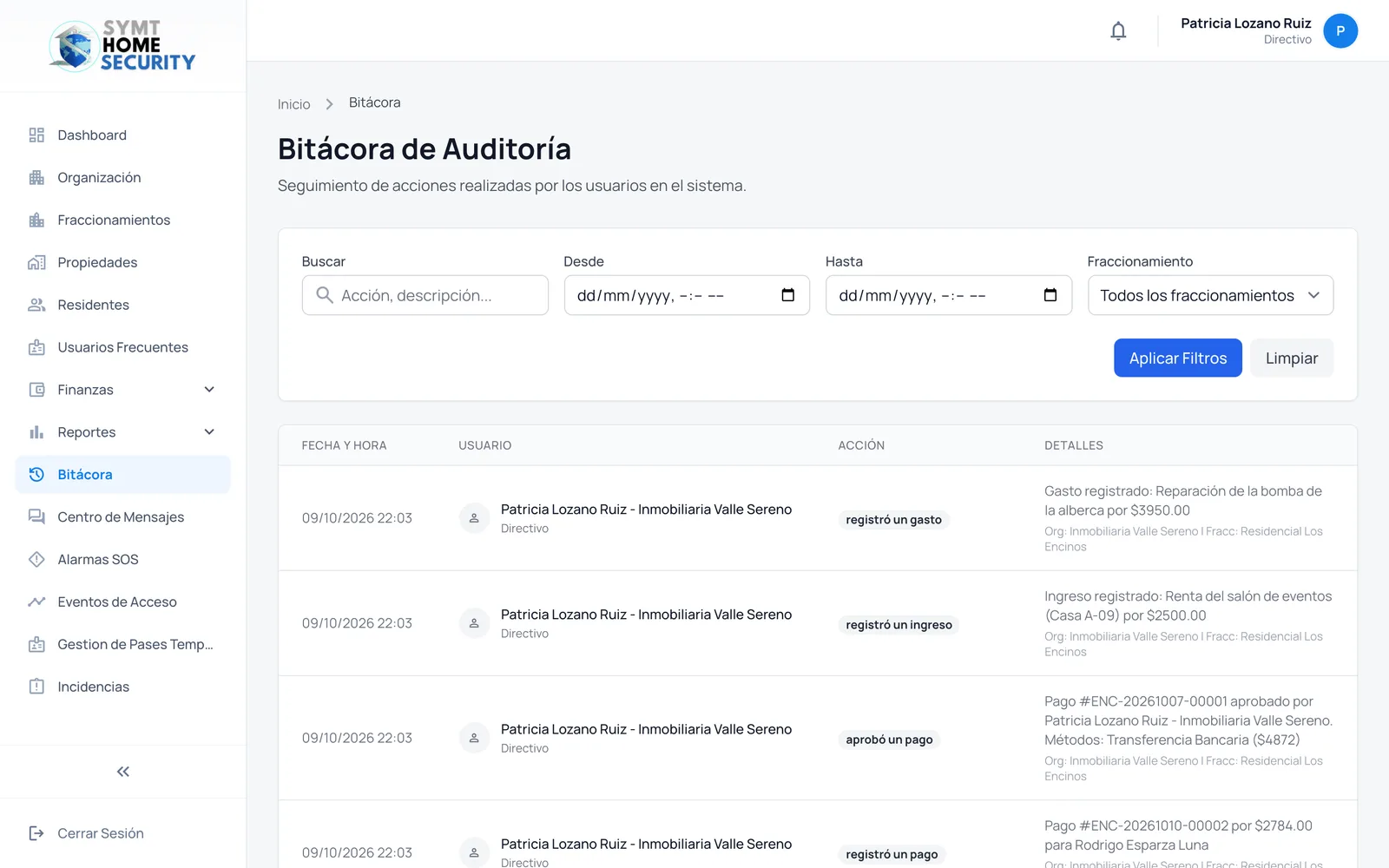1389x868 pixels.
Task: Click the Gestion de Pases Temp icon
Action: (x=36, y=644)
